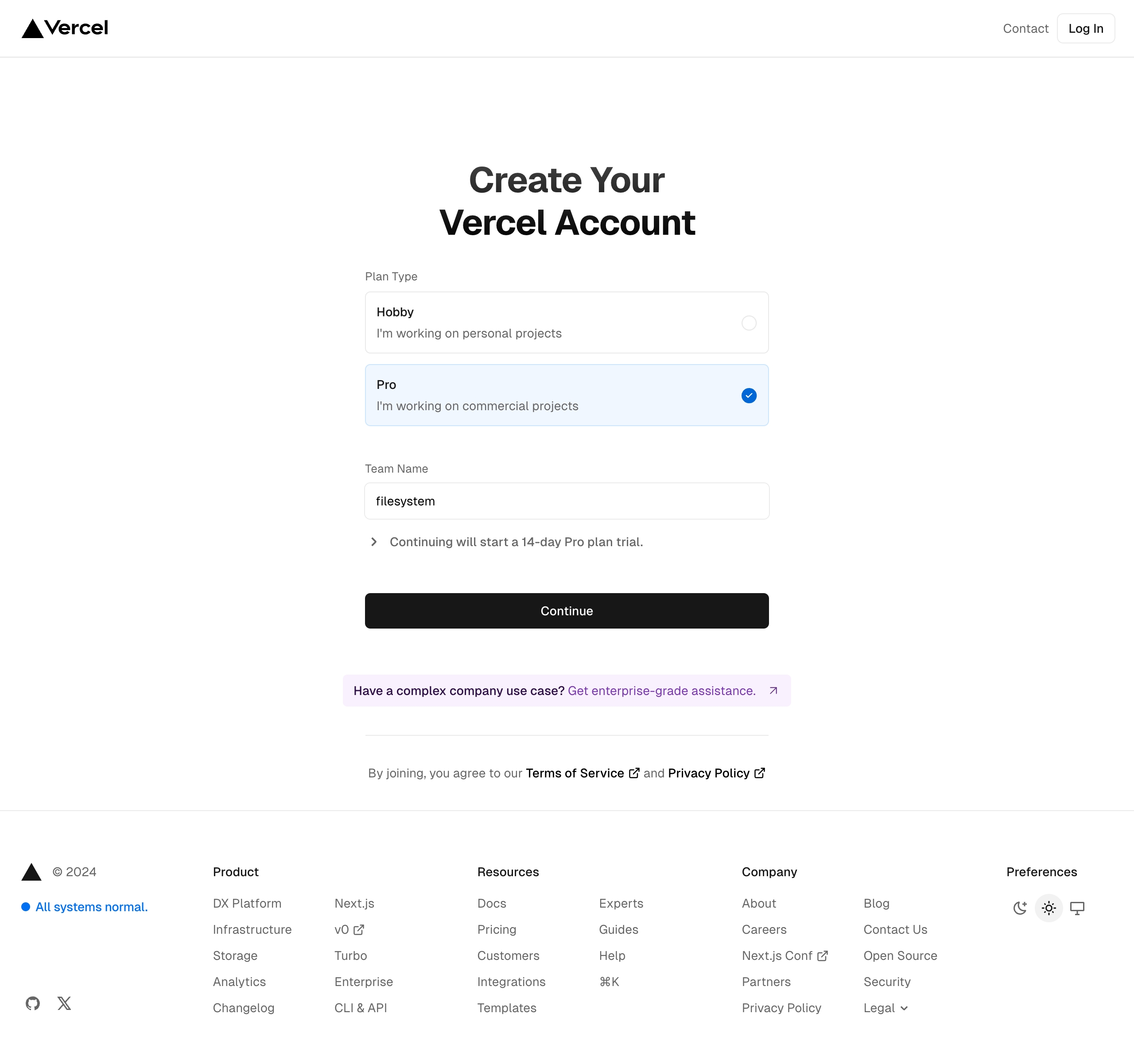This screenshot has height=1064, width=1134.
Task: Open Experts footer link
Action: click(621, 904)
